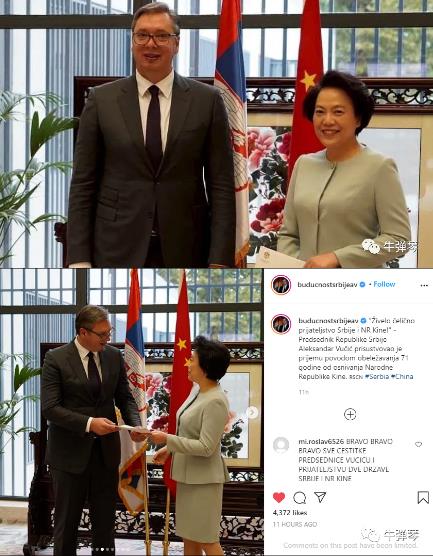The width and height of the screenshot is (433, 556).
Task: Open the caption author's avatar beside the caption
Action: (x=281, y=324)
